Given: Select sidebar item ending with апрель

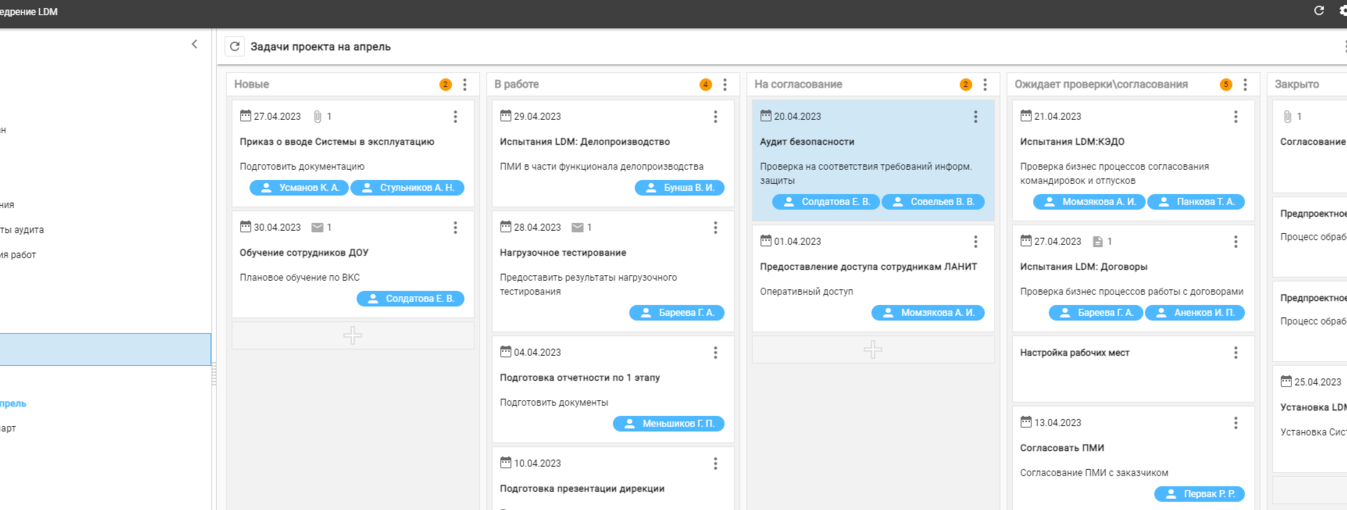Looking at the screenshot, I should 13,404.
